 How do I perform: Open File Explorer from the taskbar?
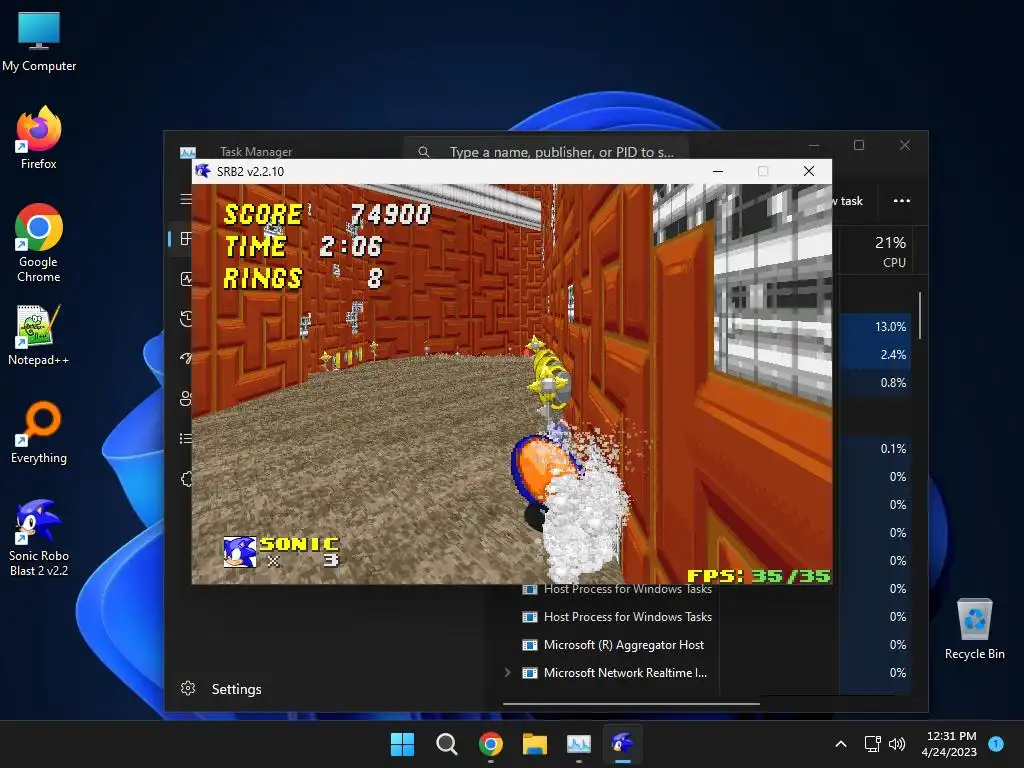(535, 744)
